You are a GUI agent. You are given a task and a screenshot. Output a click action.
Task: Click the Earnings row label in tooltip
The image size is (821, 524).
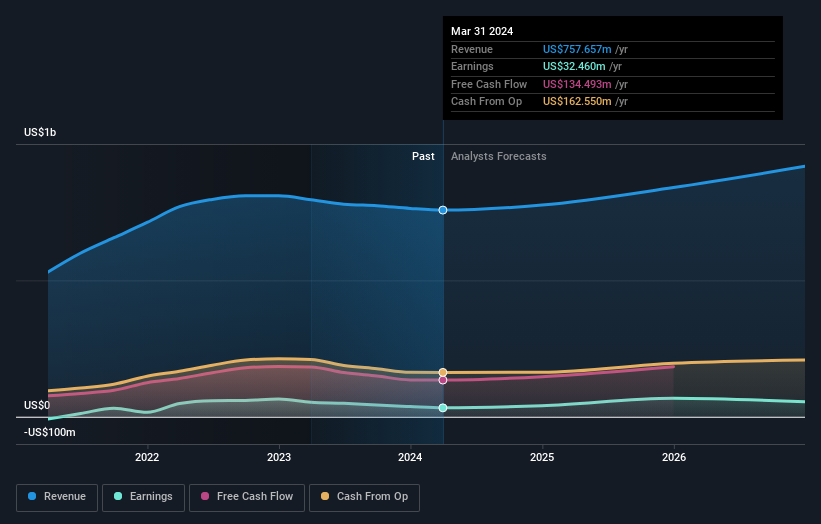point(472,66)
